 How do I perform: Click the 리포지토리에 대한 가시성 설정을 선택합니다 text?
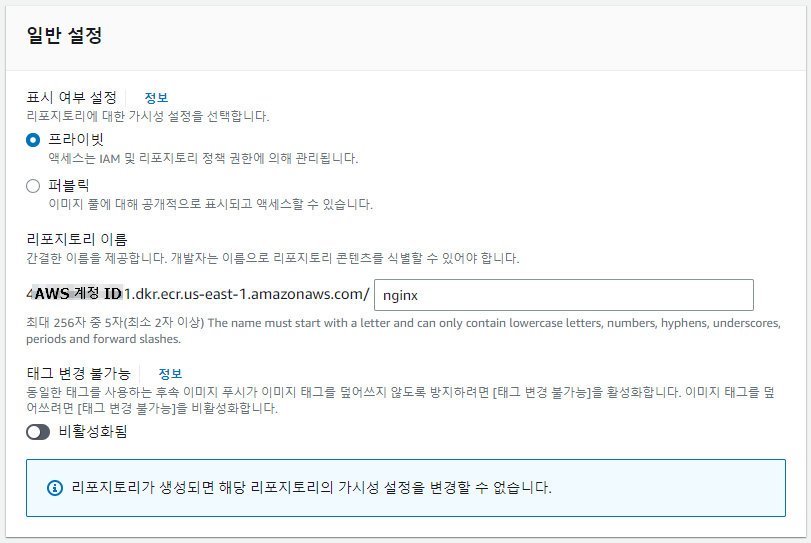click(x=148, y=116)
